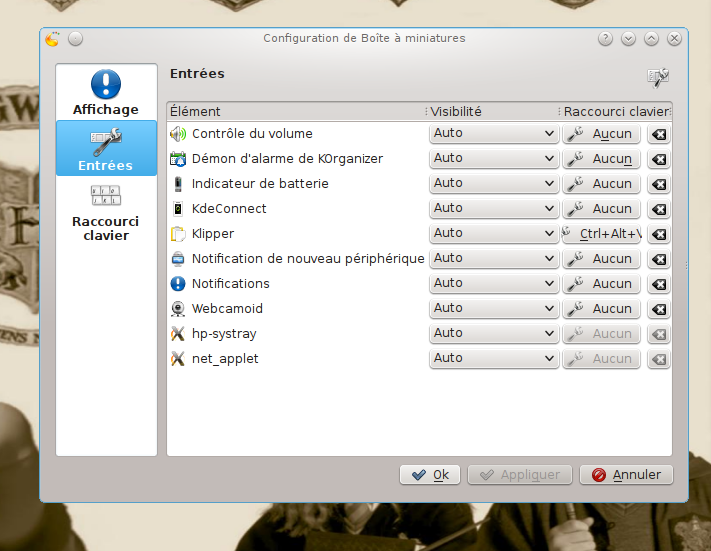
Task: Set shortcut for Notifications (Aucun)
Action: pos(601,284)
